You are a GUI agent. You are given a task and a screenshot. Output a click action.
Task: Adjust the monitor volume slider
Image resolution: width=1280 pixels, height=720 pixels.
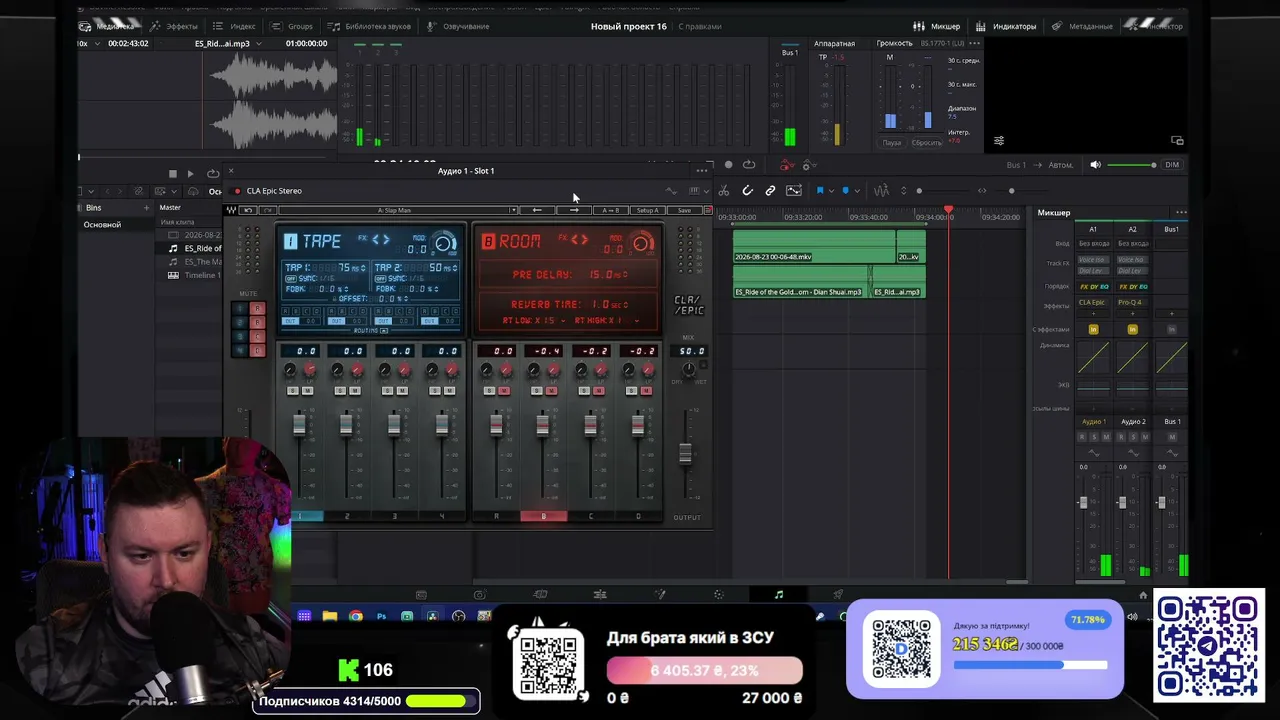click(x=1132, y=165)
